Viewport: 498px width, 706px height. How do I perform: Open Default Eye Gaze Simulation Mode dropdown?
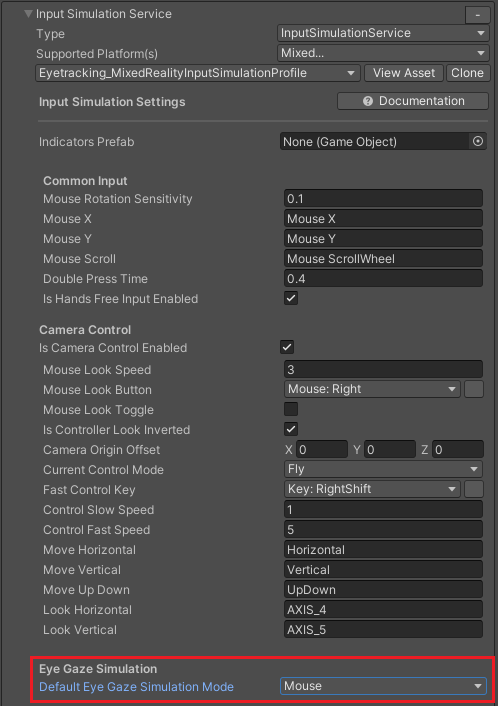point(383,686)
